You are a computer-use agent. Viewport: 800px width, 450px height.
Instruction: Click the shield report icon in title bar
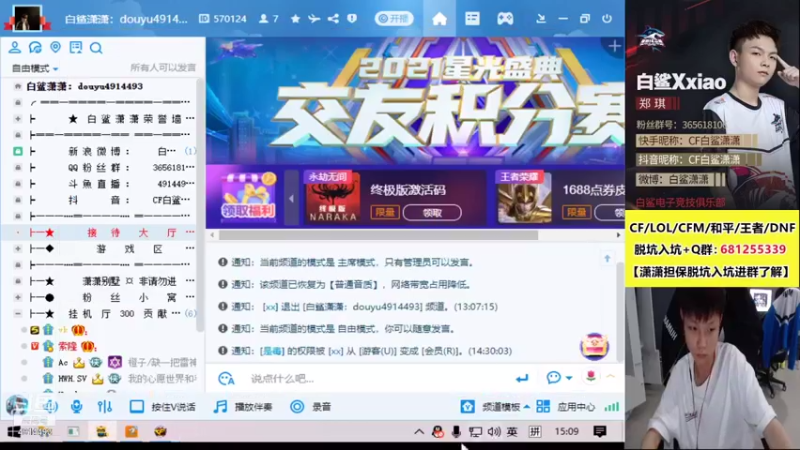[x=352, y=19]
